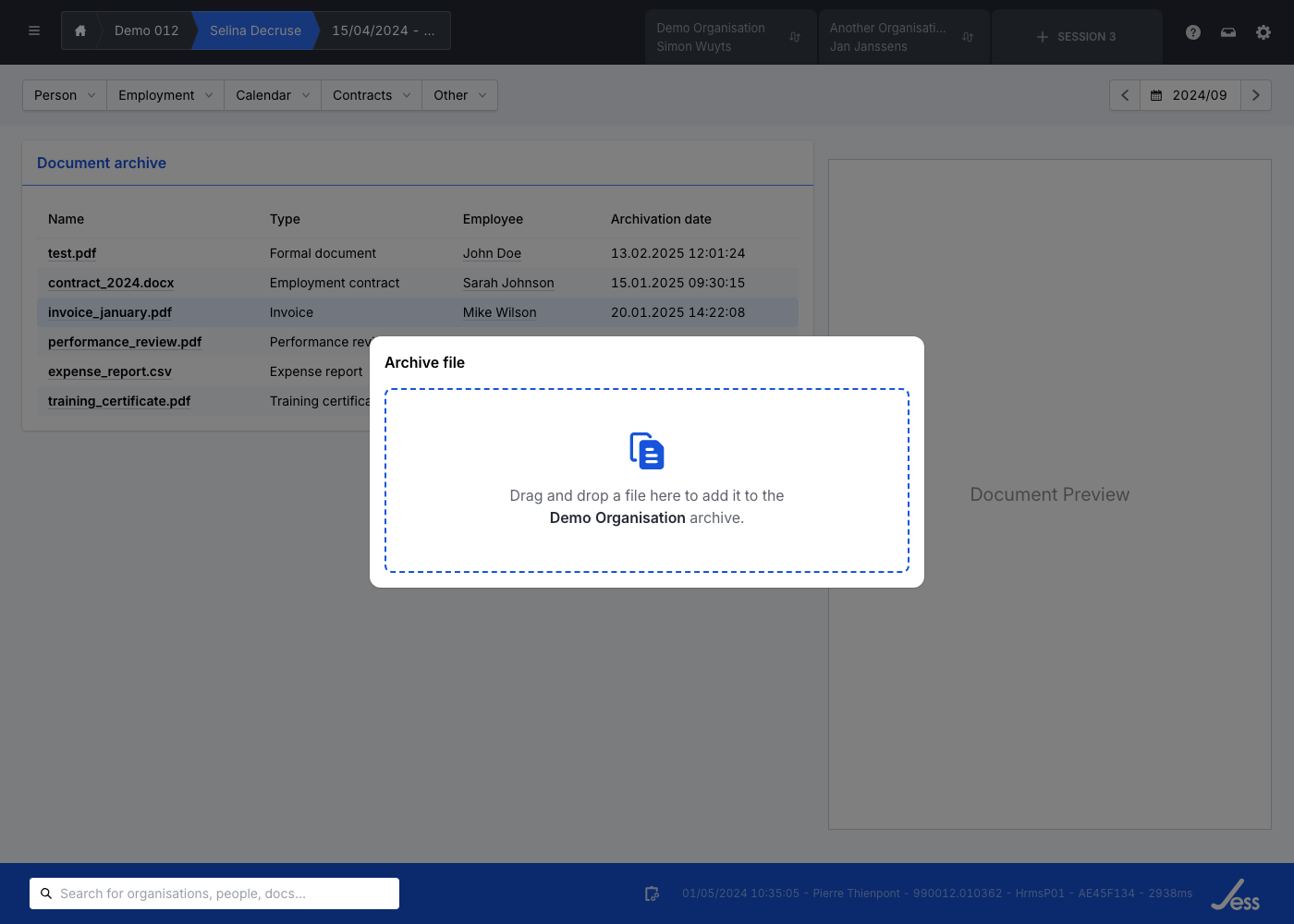Switch the Demo Organisation session
1294x924 pixels.
730,37
